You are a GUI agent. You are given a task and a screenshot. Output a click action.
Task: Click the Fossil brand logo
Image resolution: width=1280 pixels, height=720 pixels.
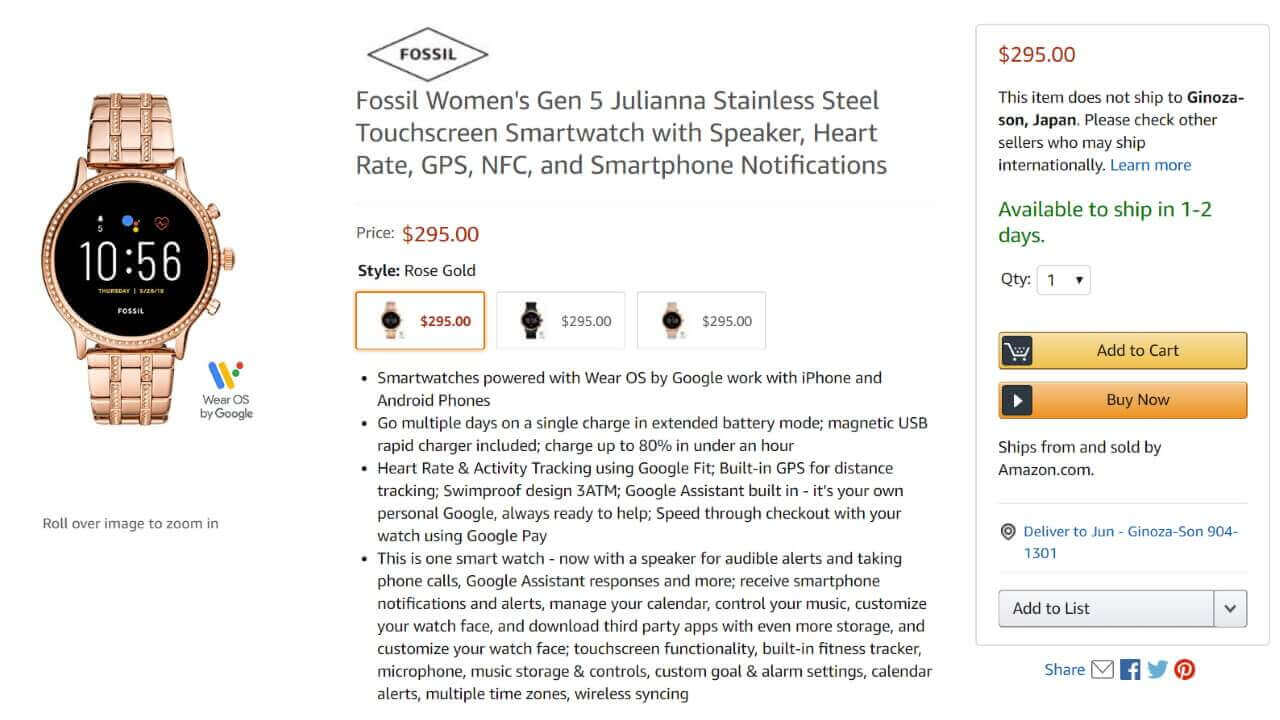427,55
